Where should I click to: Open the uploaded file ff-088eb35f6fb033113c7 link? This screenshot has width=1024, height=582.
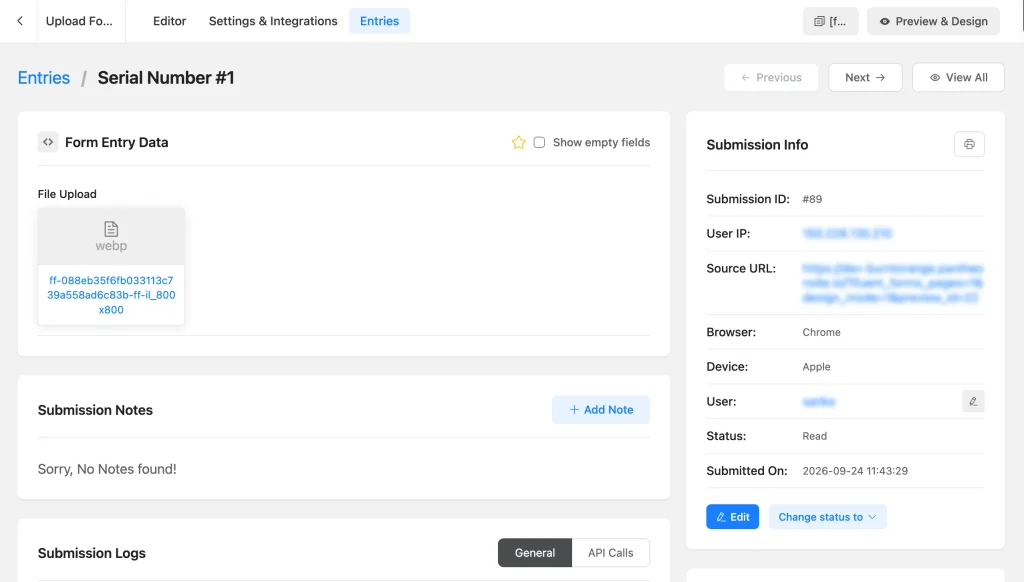click(111, 295)
